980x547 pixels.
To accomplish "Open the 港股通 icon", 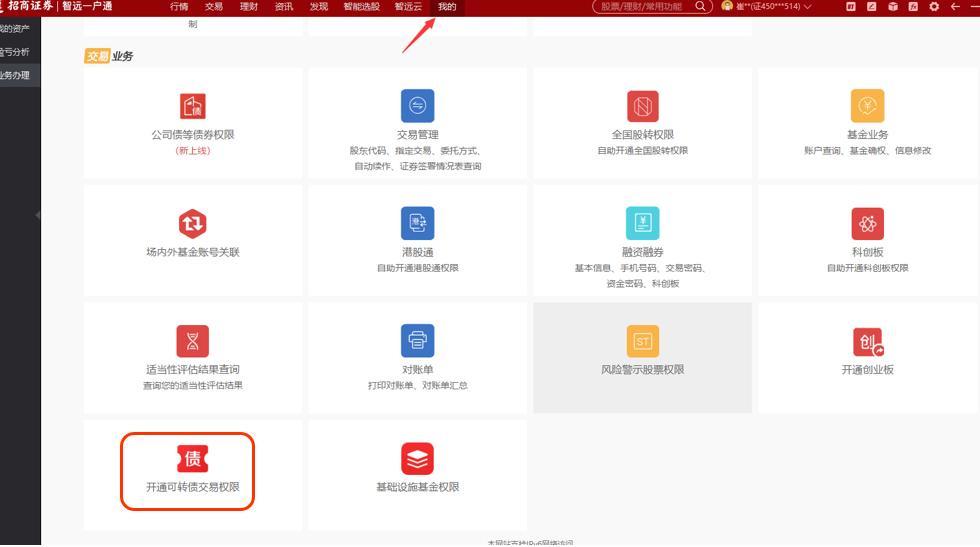I will 418,223.
